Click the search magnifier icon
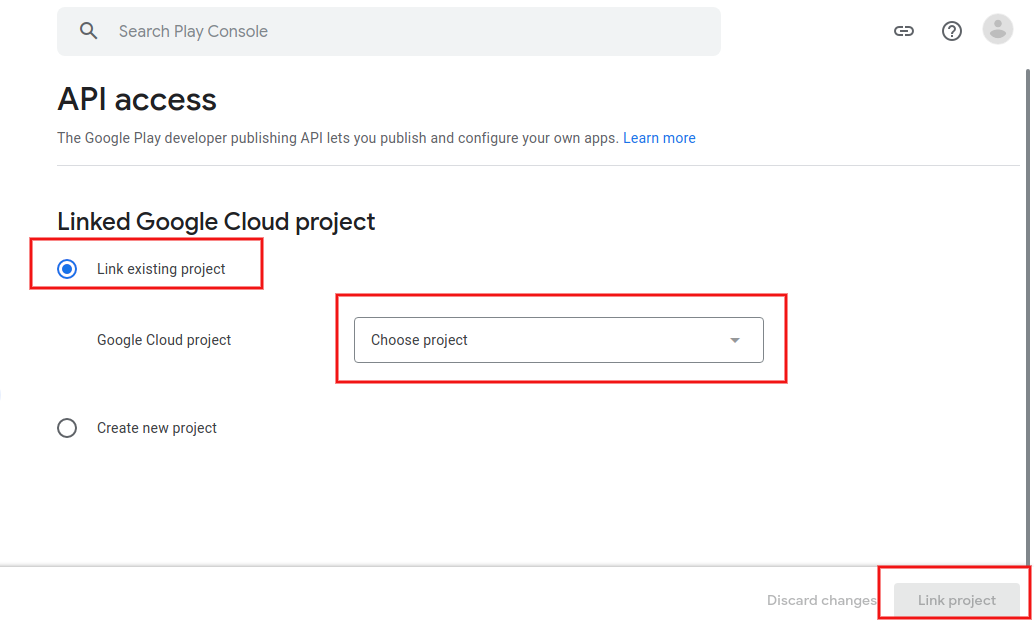Image resolution: width=1034 pixels, height=622 pixels. click(x=88, y=31)
